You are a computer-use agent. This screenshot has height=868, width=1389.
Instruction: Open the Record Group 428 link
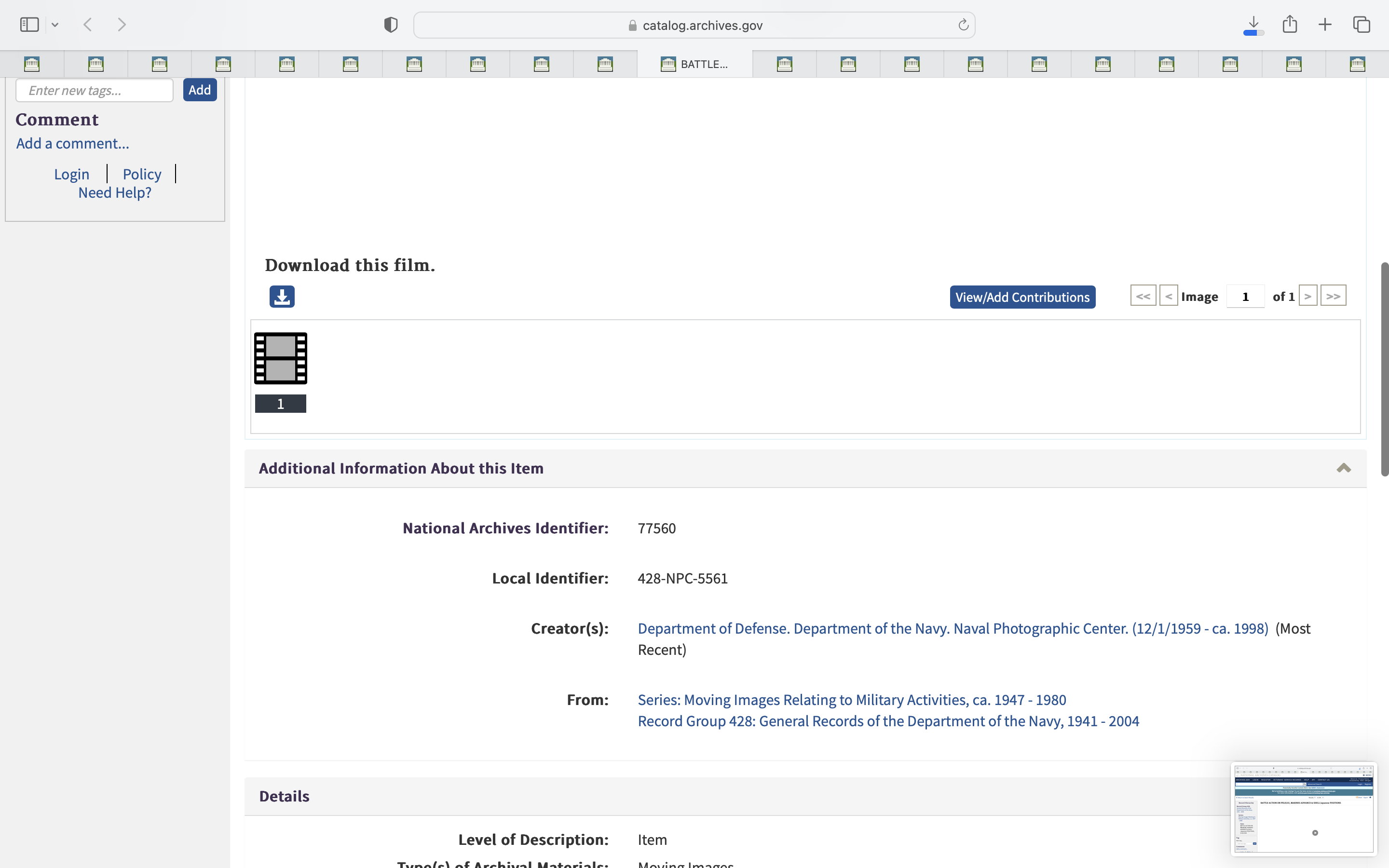[x=888, y=721]
